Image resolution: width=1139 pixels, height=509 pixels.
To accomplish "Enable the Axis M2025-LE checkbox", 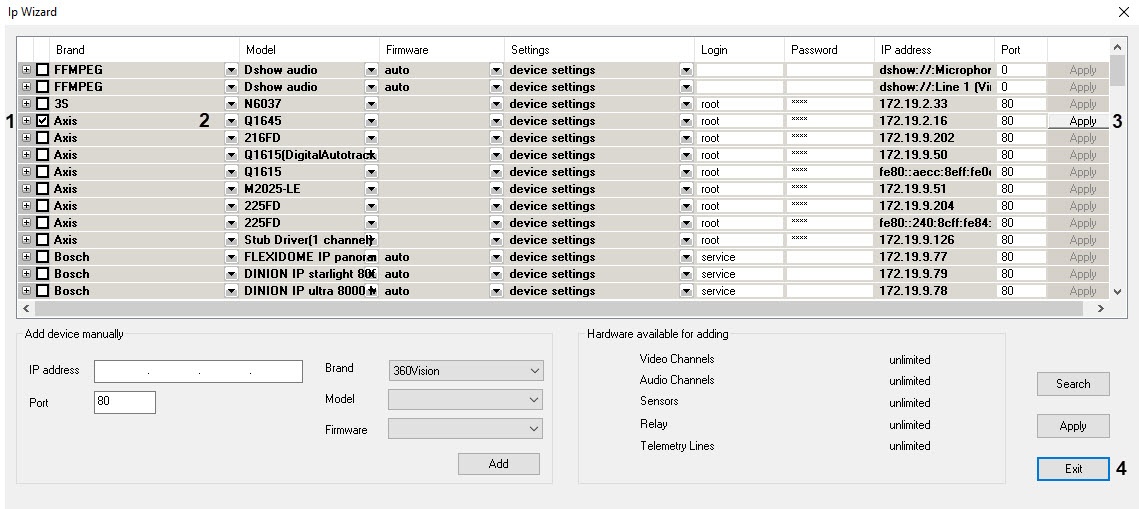I will (43, 189).
